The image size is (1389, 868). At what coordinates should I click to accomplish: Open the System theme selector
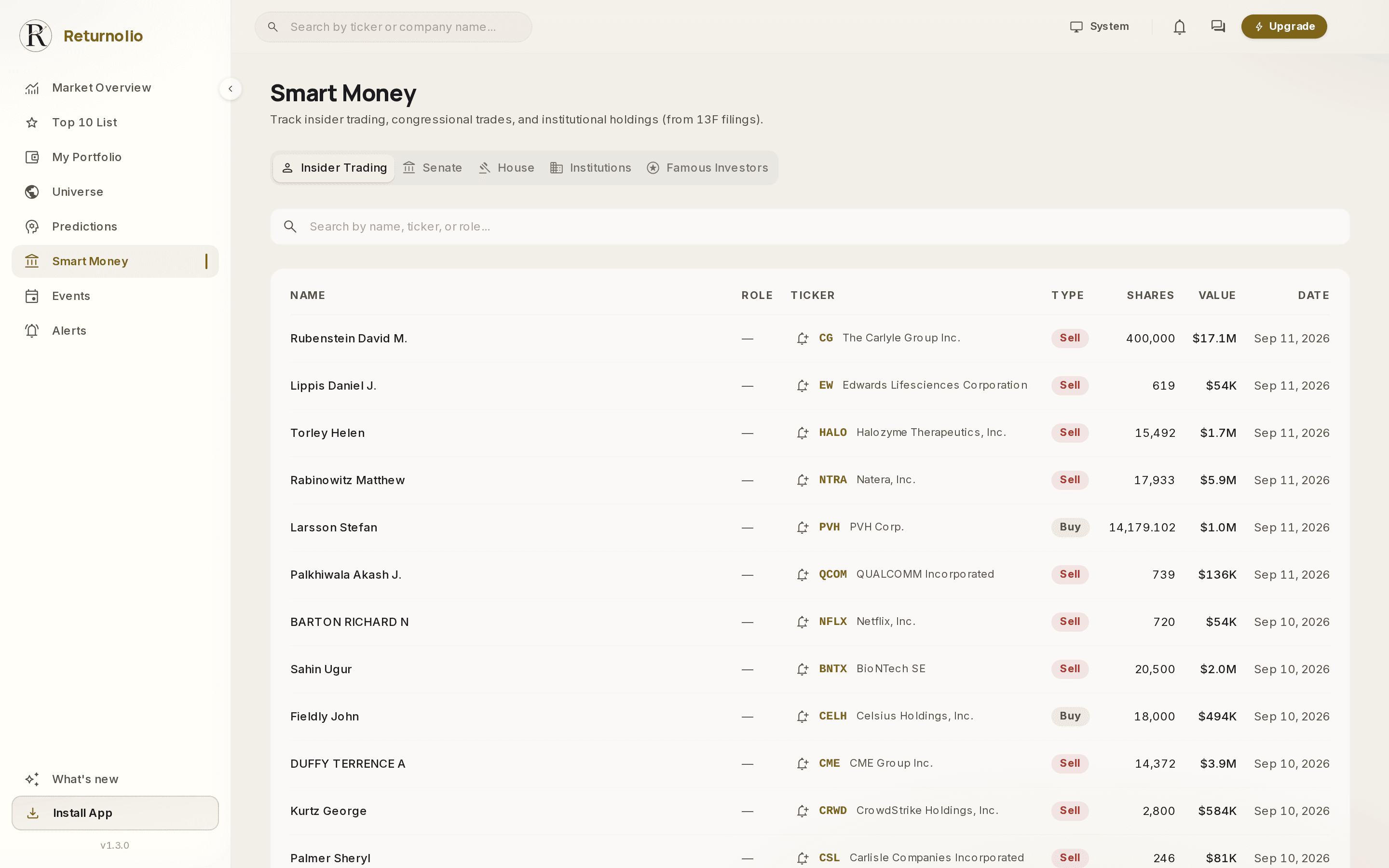[1099, 27]
